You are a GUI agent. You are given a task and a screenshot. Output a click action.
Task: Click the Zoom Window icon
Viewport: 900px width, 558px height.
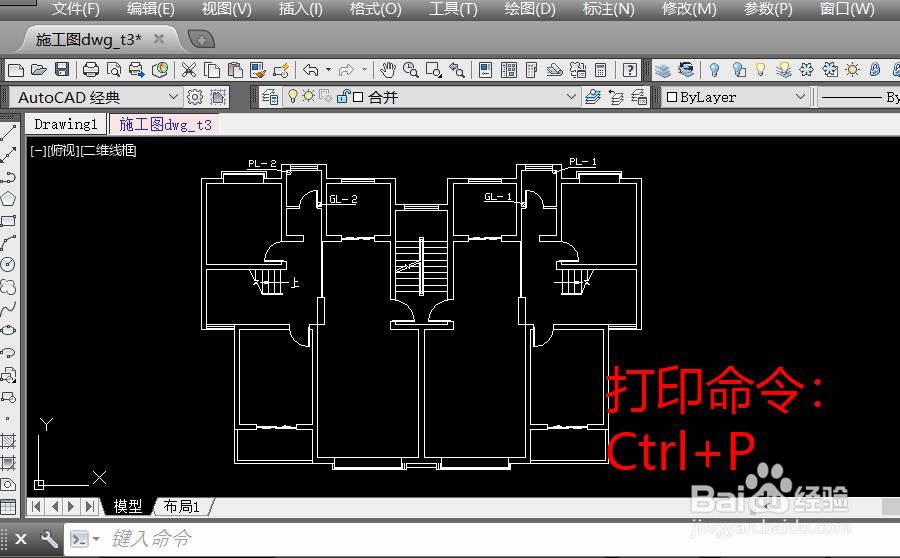(434, 70)
